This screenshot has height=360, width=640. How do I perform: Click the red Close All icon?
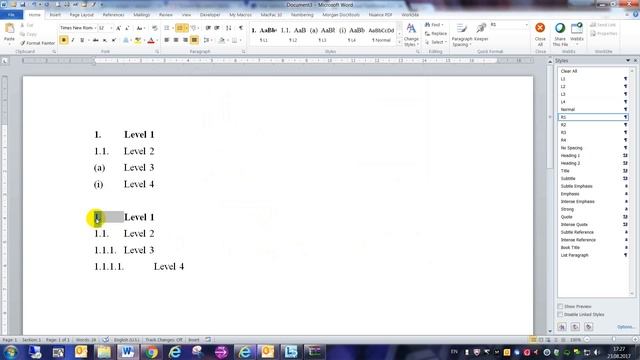click(x=540, y=28)
